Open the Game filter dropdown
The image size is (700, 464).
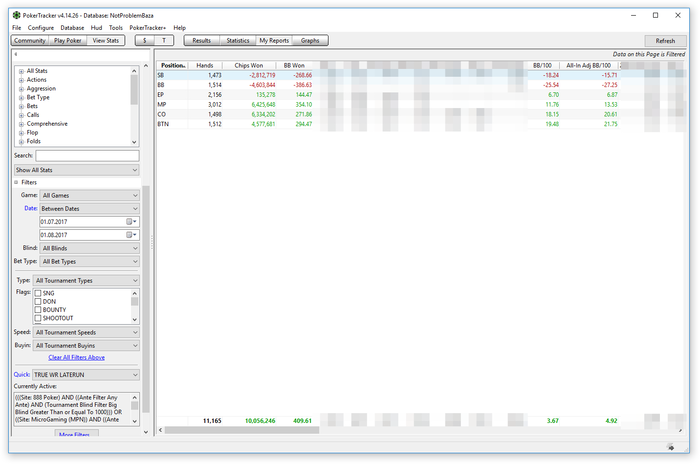click(x=89, y=195)
